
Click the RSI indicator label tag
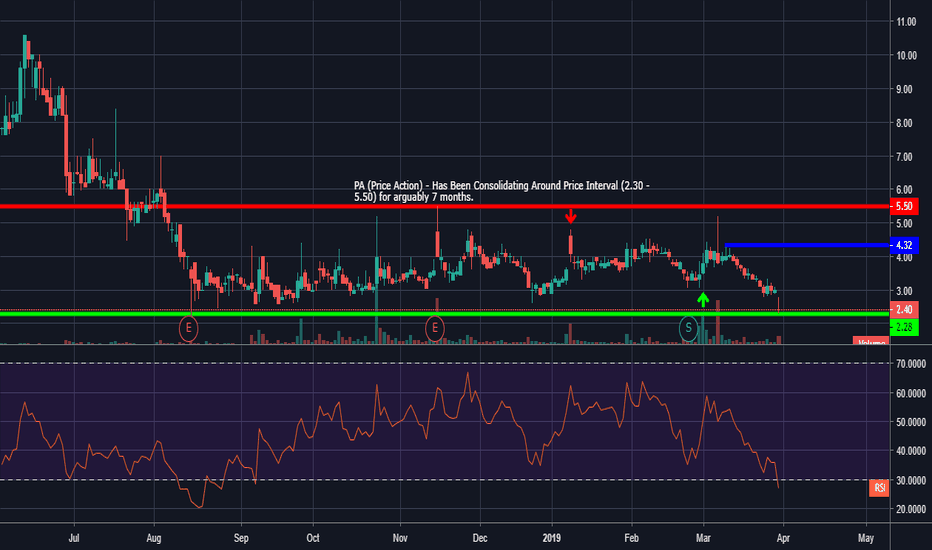(879, 488)
